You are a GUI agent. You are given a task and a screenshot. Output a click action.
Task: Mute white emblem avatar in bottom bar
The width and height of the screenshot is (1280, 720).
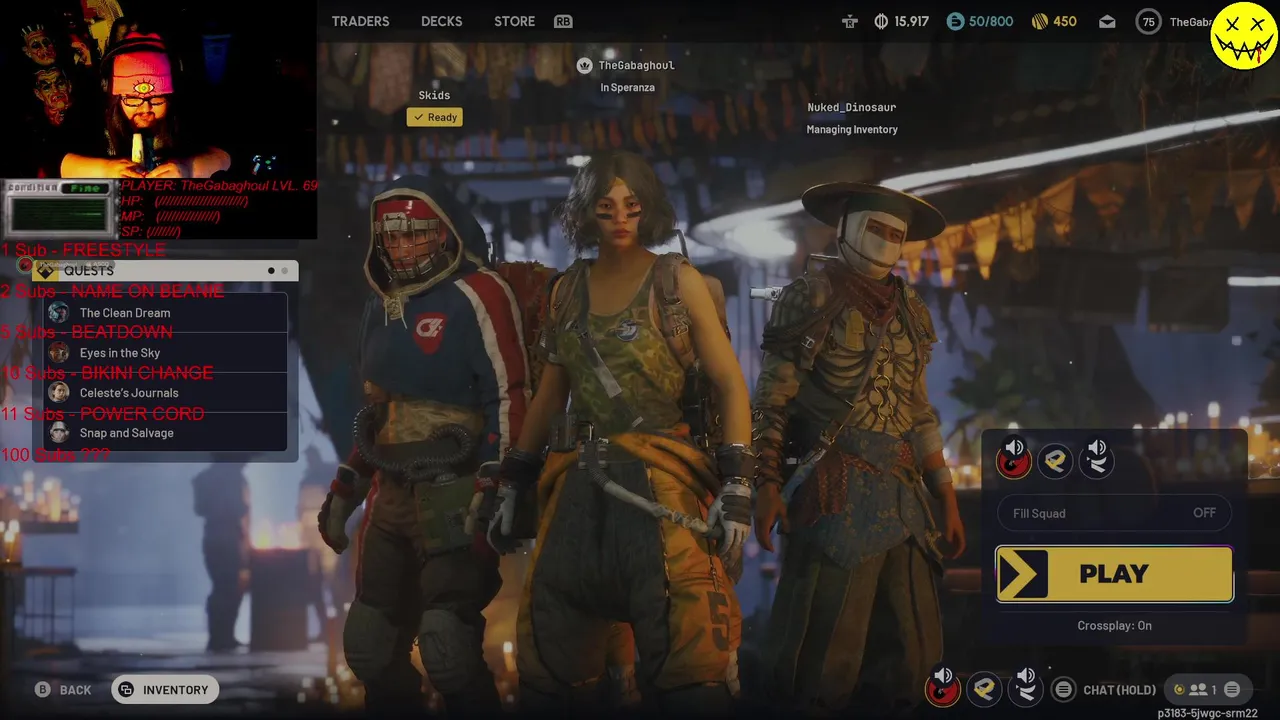(1025, 688)
